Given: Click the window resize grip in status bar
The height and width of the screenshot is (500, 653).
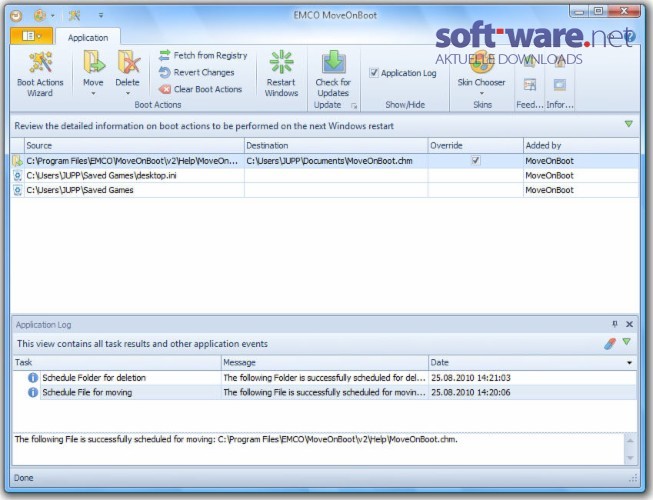Looking at the screenshot, I should coord(633,478).
